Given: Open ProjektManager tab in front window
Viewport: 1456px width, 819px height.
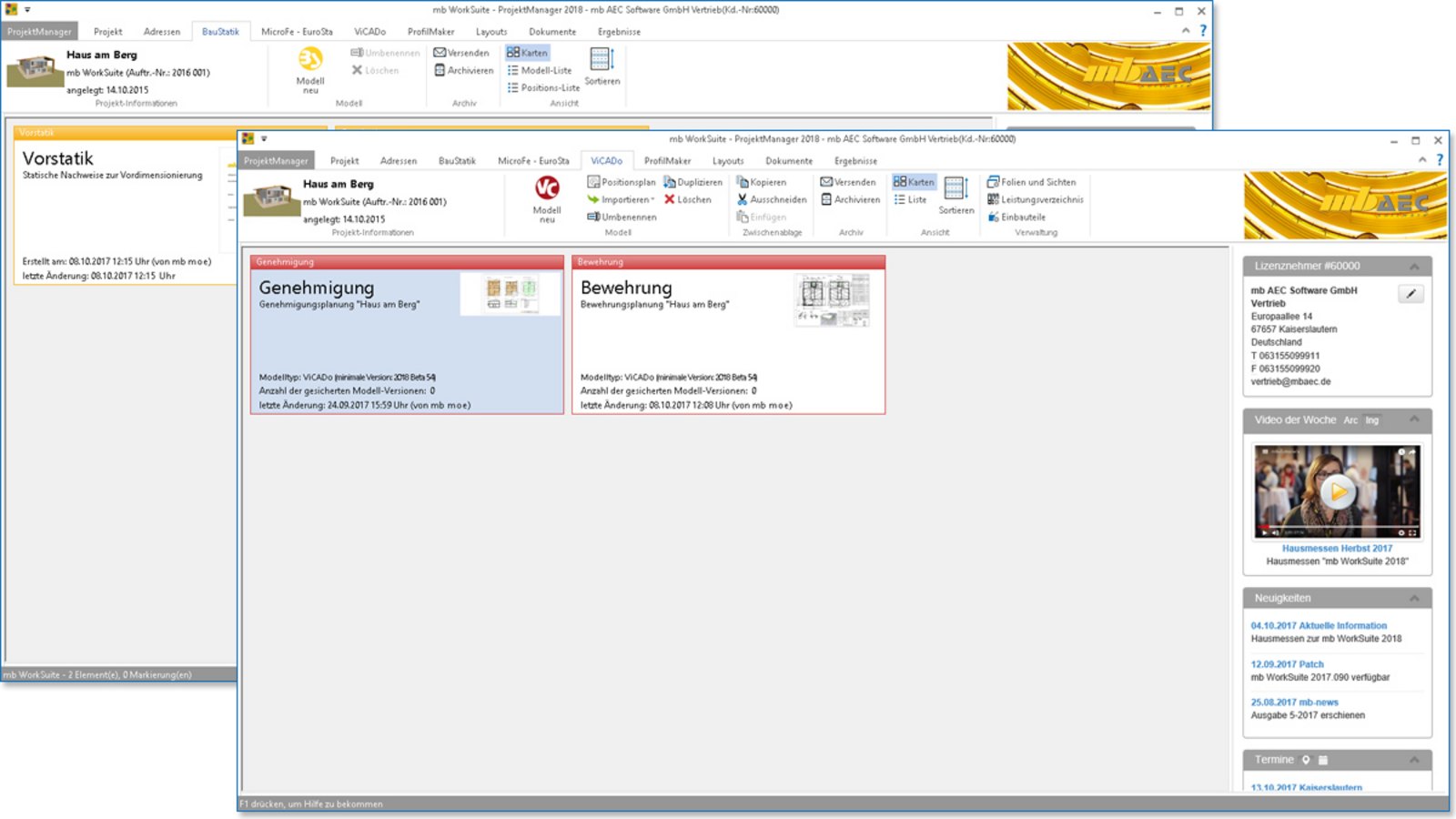Looking at the screenshot, I should point(277,160).
